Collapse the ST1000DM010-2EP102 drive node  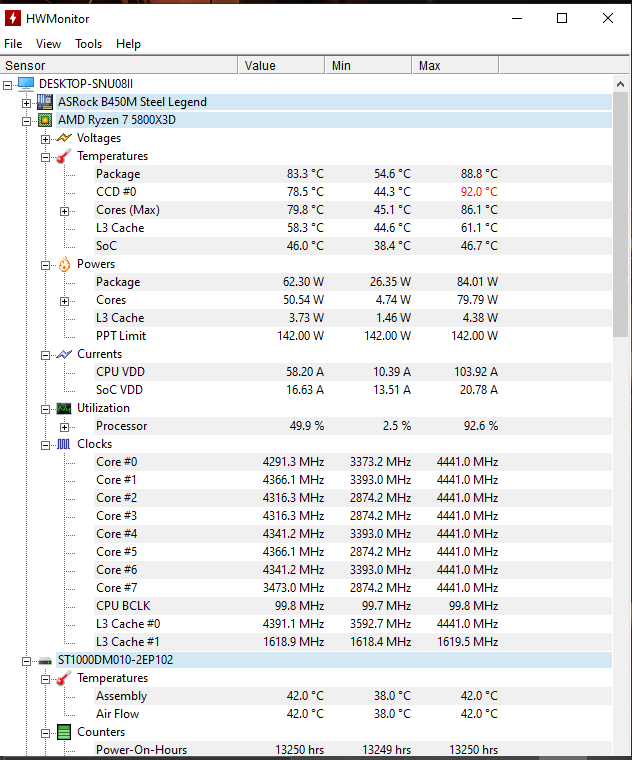(x=26, y=661)
